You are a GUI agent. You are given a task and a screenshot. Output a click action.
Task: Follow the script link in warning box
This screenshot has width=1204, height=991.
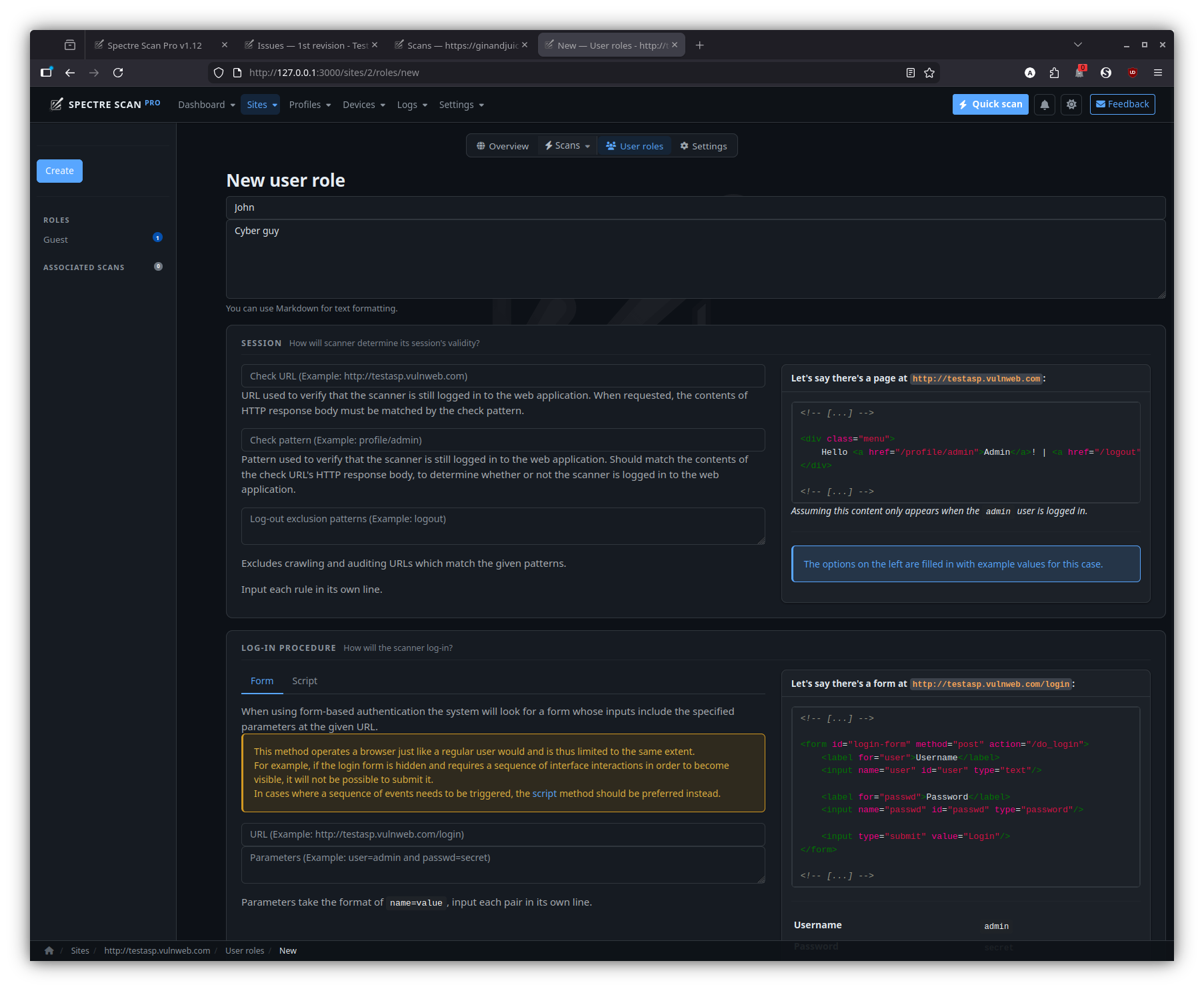click(544, 794)
